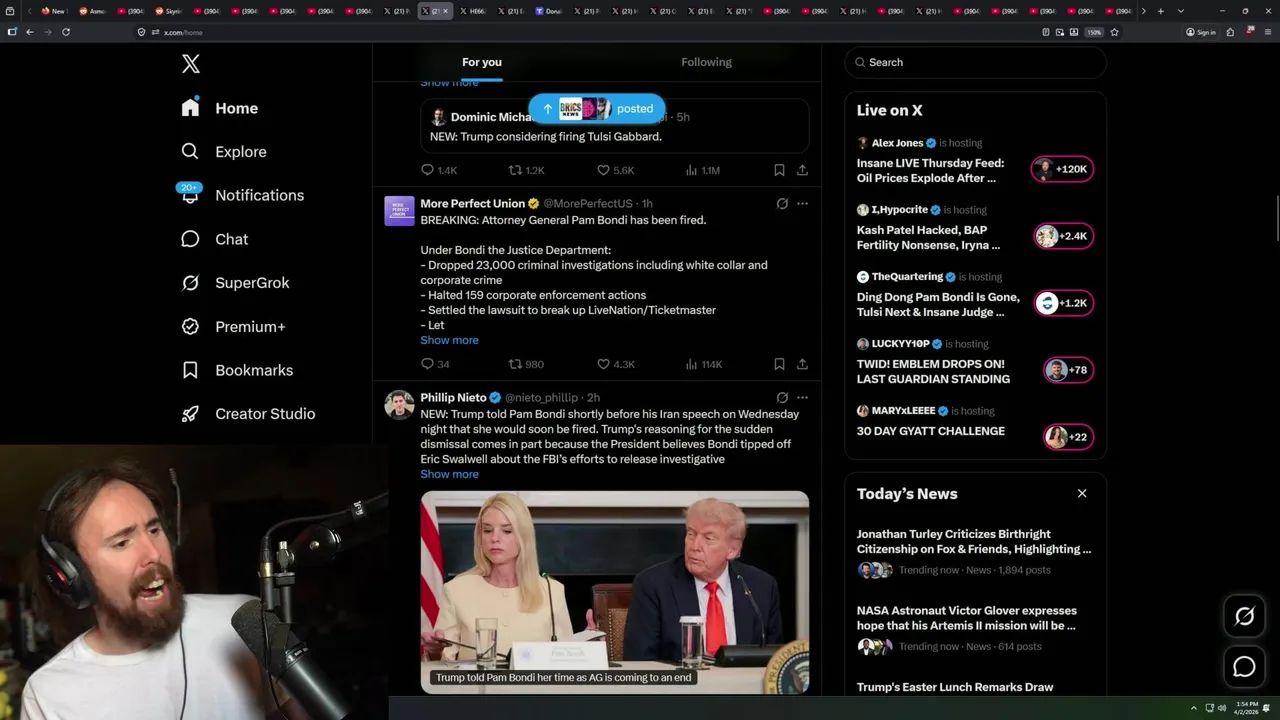
Task: Share the More Perfect Union post
Action: [x=802, y=364]
